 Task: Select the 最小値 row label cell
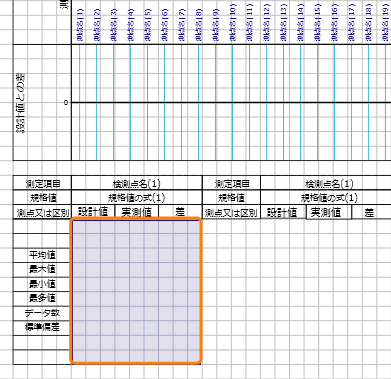42,284
